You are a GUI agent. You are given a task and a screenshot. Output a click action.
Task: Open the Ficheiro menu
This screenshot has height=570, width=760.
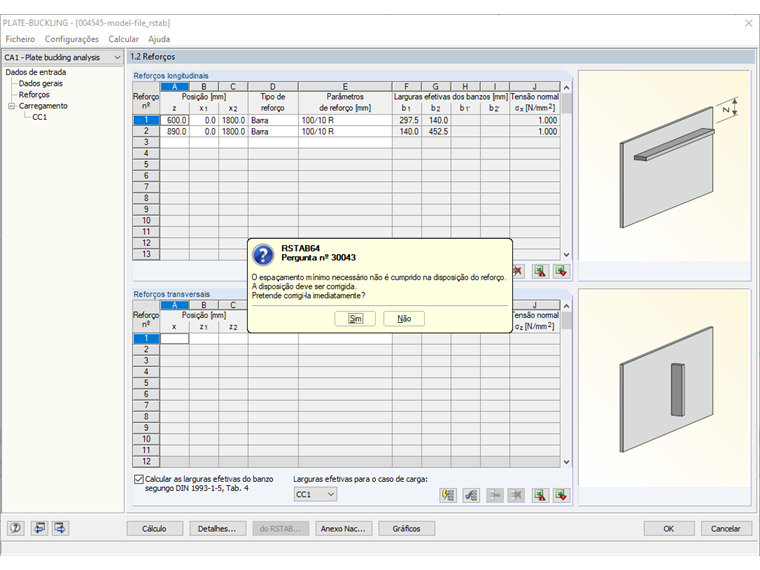click(20, 39)
